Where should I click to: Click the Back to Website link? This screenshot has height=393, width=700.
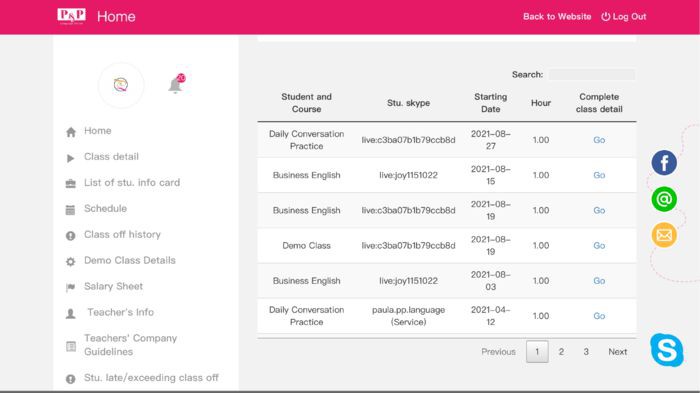[x=557, y=17]
